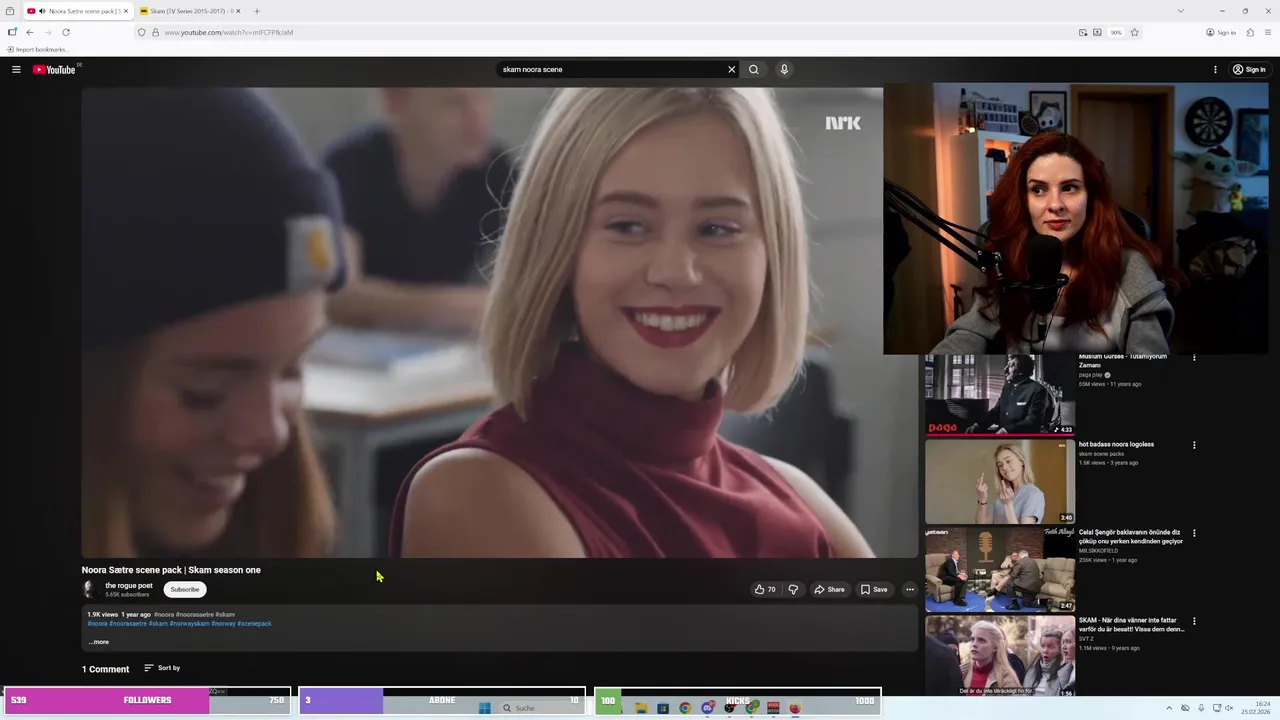Viewport: 1280px width, 720px height.
Task: Follow the #norwayskam hashtag link
Action: (189, 623)
